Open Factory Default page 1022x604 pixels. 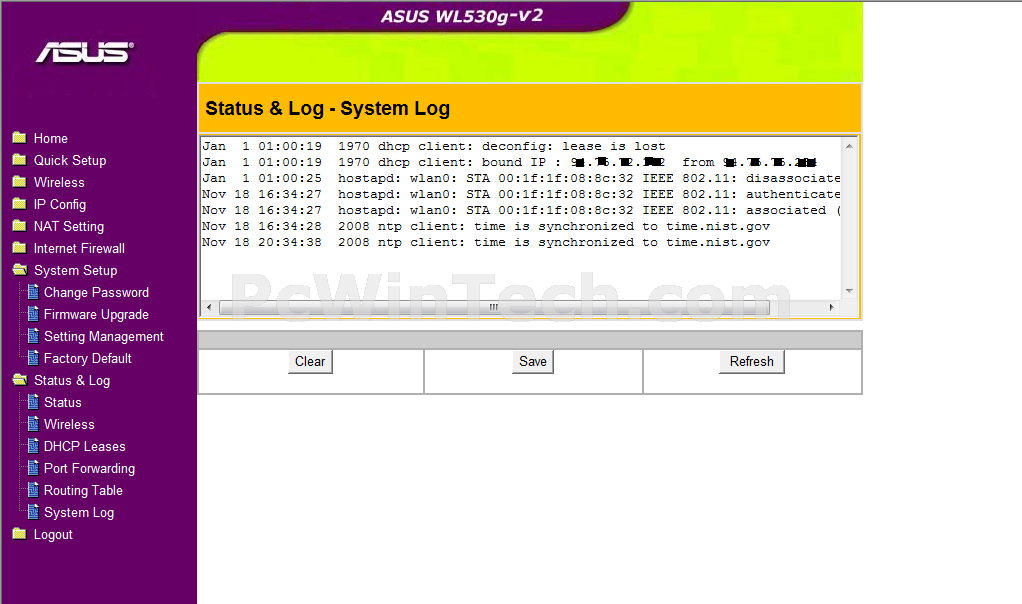click(88, 358)
